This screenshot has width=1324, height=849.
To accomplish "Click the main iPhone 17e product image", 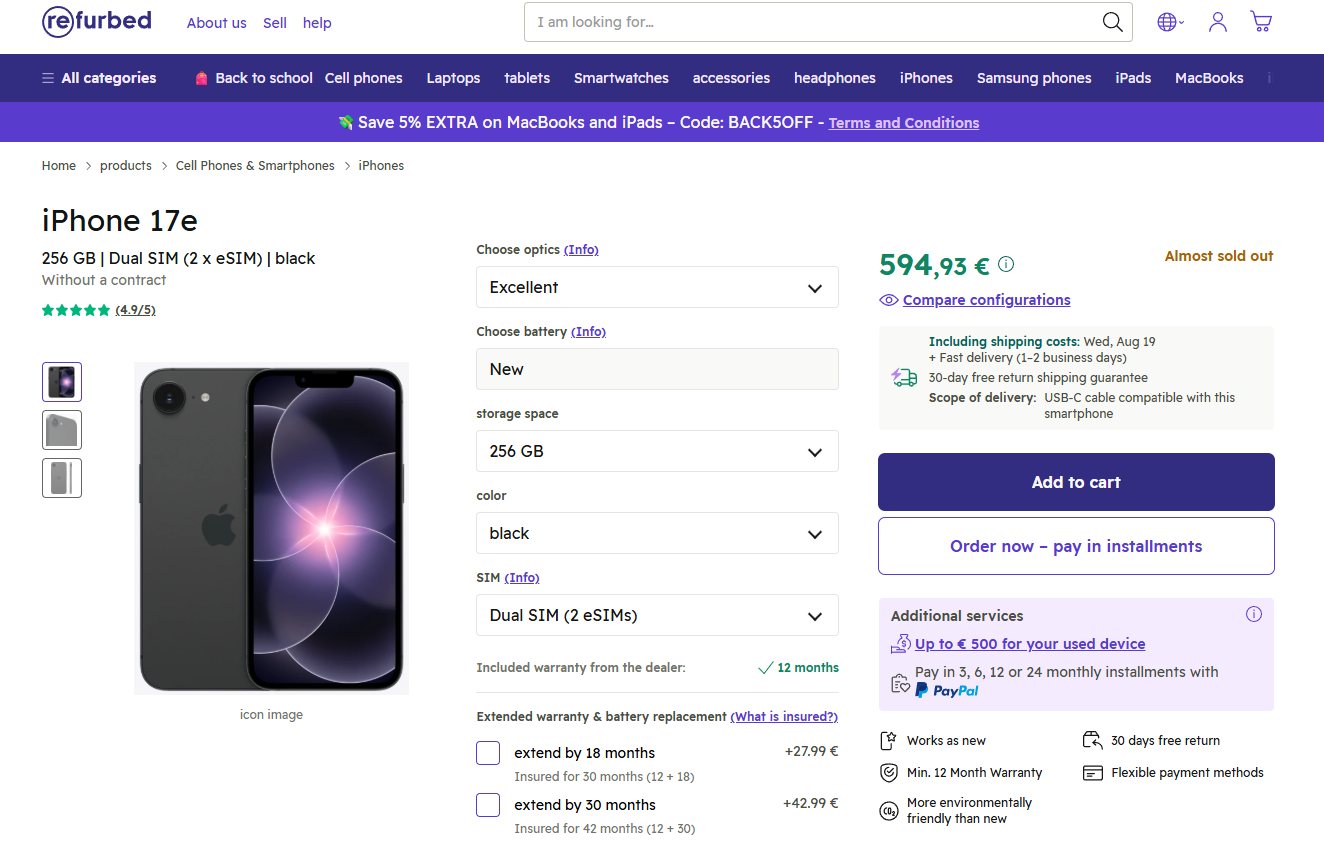I will pyautogui.click(x=271, y=528).
